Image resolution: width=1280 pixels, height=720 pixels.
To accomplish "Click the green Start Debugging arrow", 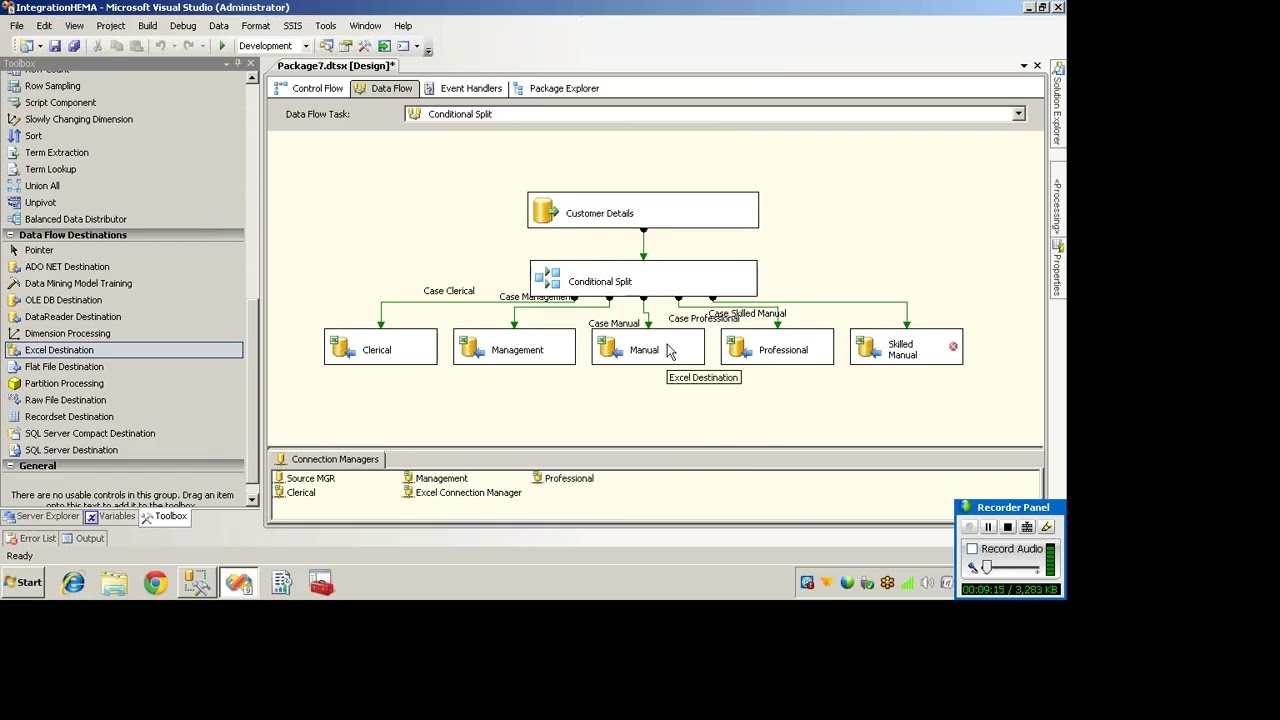I will click(x=222, y=46).
